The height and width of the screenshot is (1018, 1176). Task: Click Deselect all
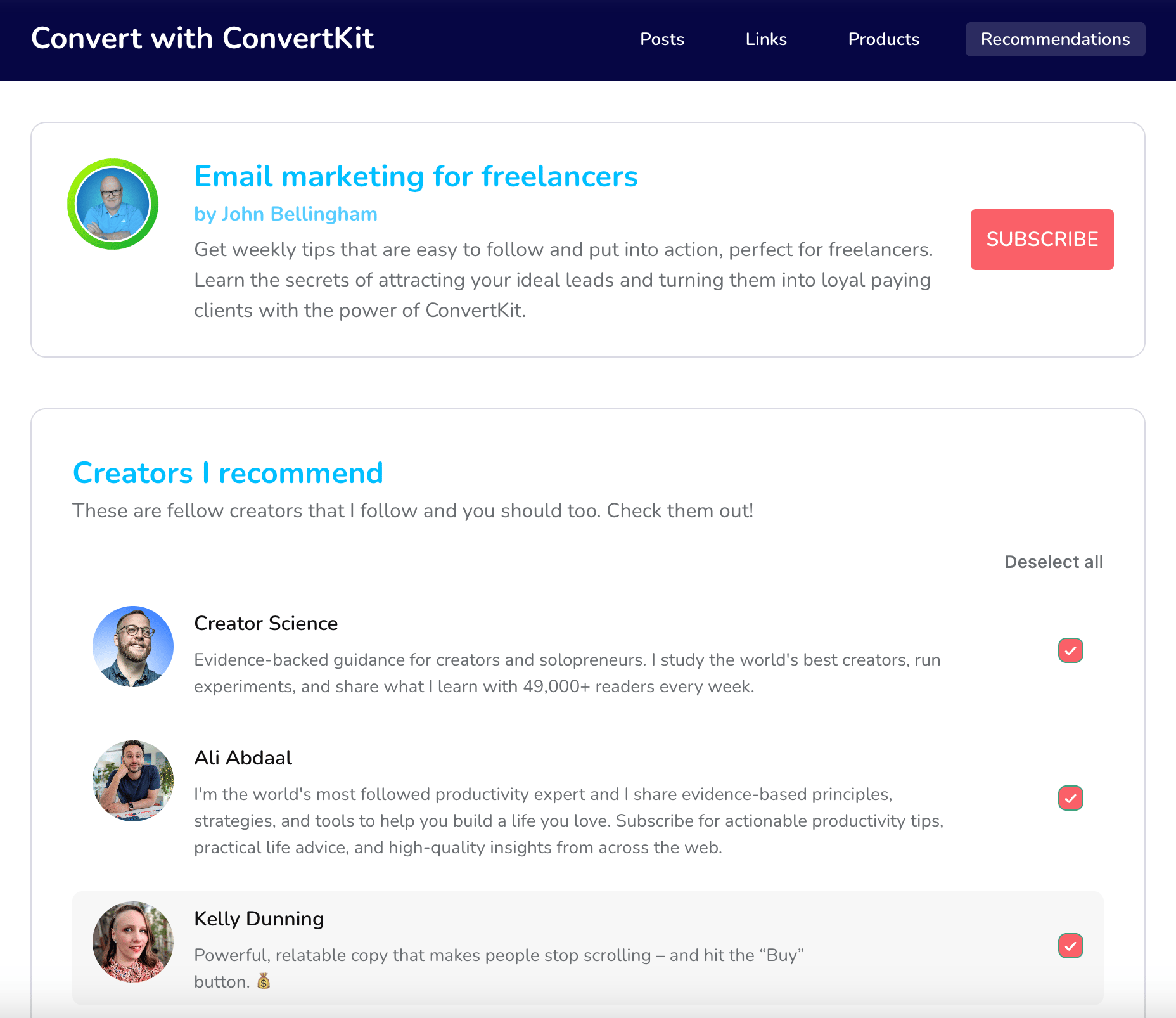click(1053, 562)
